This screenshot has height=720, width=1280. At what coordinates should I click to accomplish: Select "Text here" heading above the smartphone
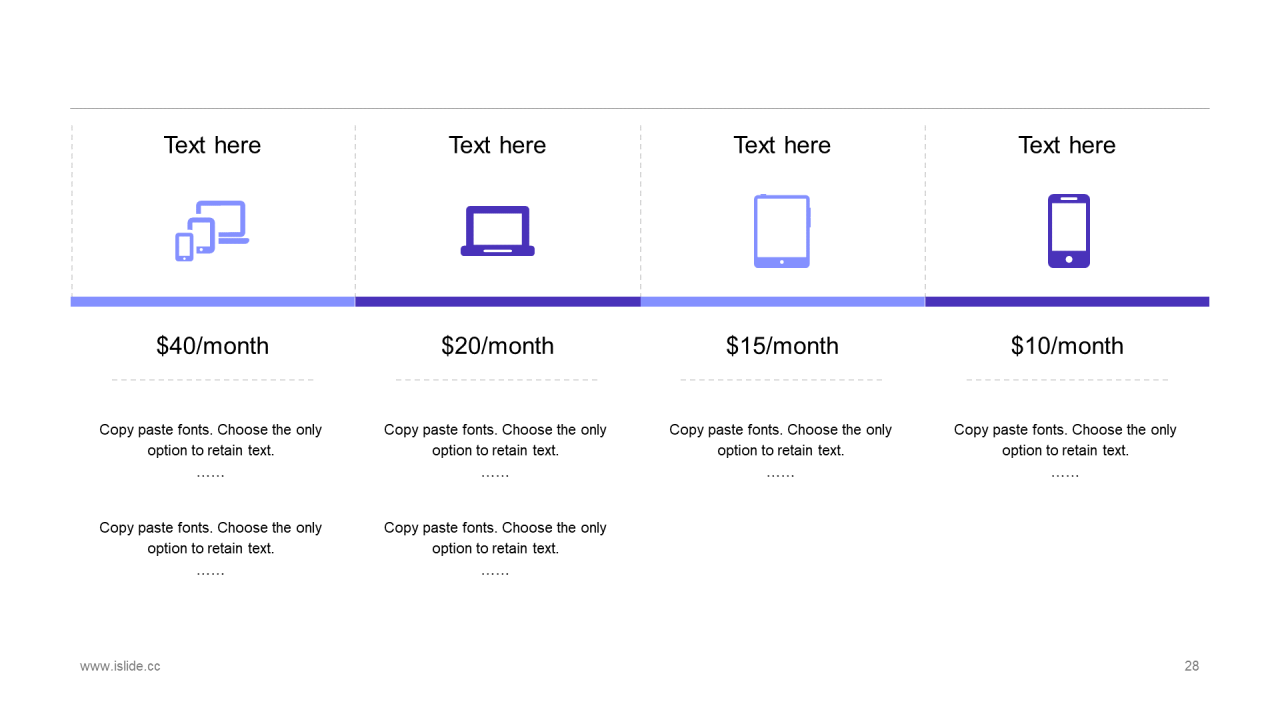pyautogui.click(x=1067, y=145)
